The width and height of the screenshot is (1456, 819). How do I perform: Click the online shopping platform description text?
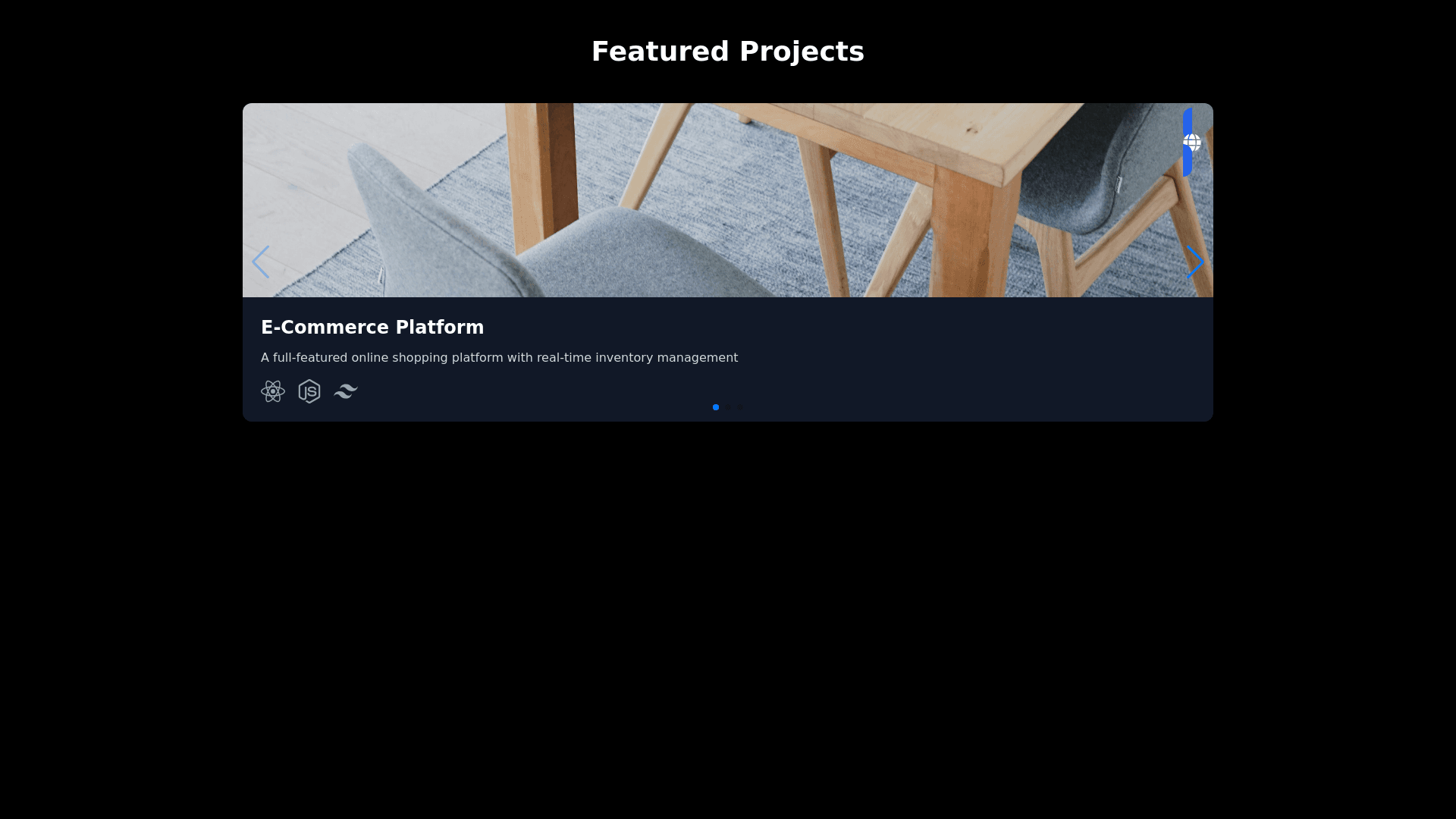pyautogui.click(x=499, y=358)
